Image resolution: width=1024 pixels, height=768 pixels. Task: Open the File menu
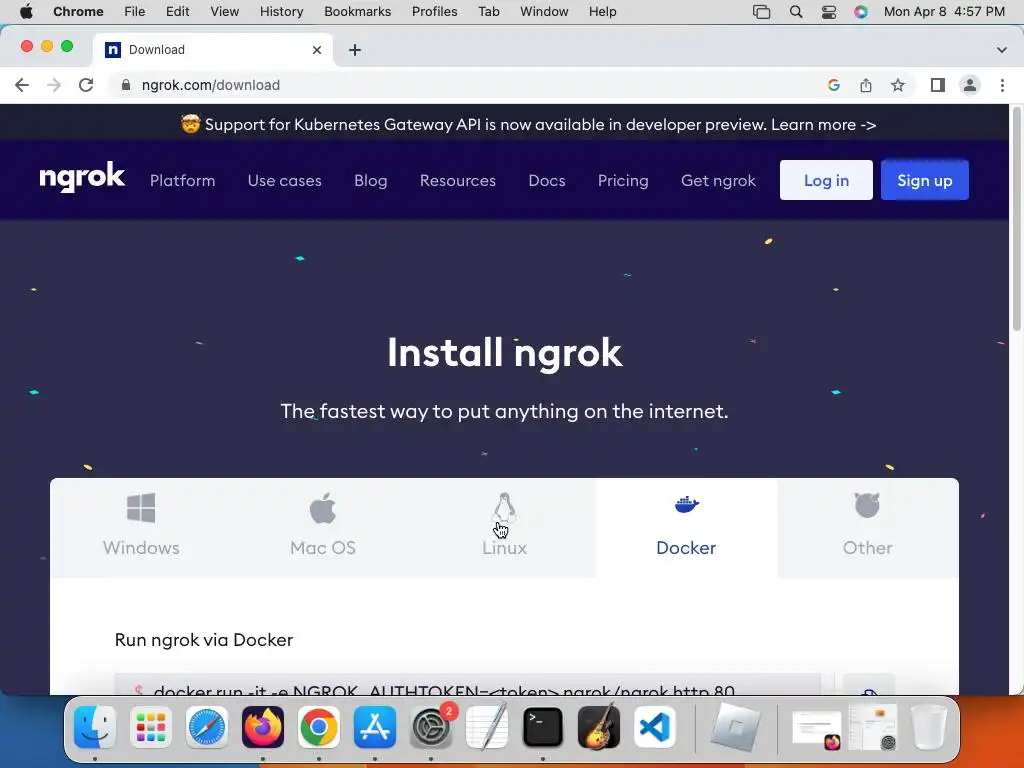point(135,11)
